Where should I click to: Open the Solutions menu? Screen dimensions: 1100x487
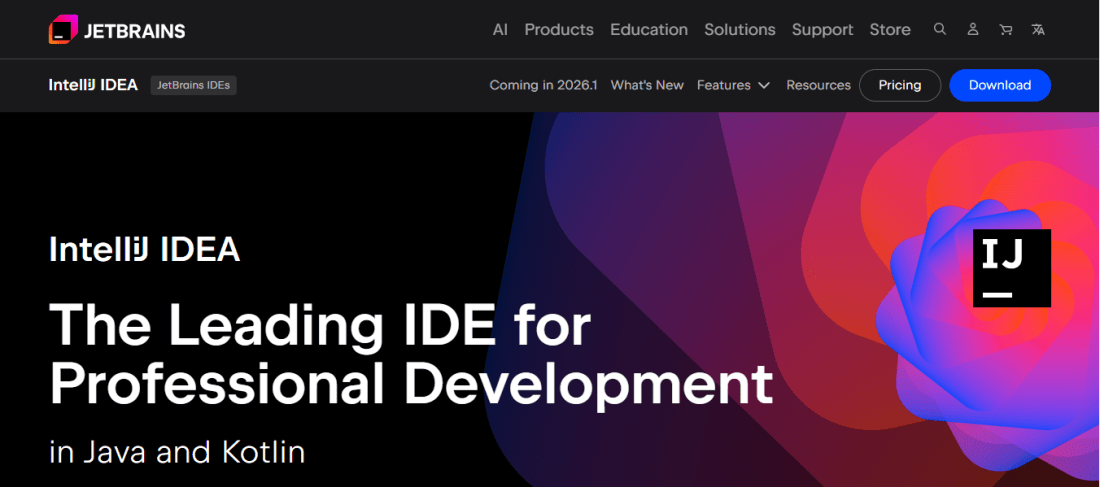(740, 29)
